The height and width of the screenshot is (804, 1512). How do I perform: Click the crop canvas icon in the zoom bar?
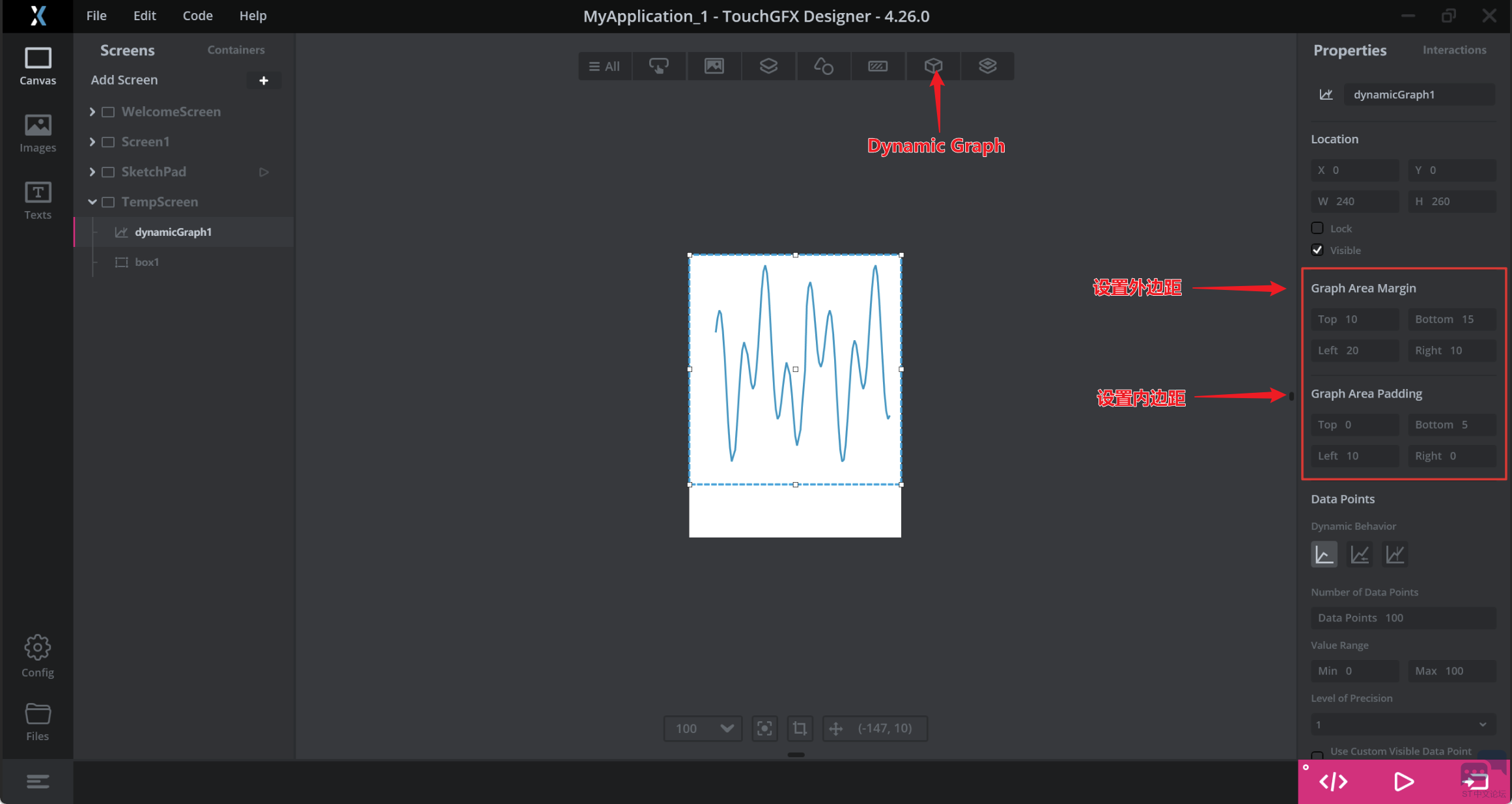pyautogui.click(x=800, y=728)
